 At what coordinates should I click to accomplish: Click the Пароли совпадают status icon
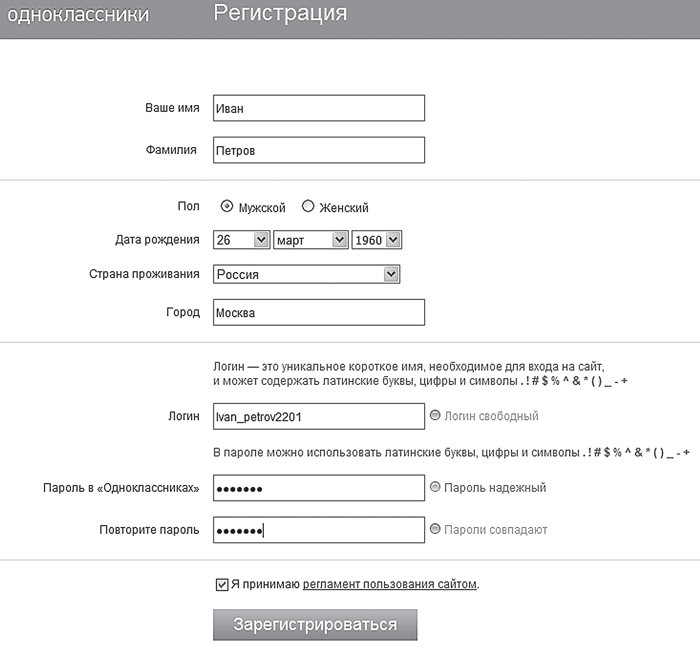point(435,529)
